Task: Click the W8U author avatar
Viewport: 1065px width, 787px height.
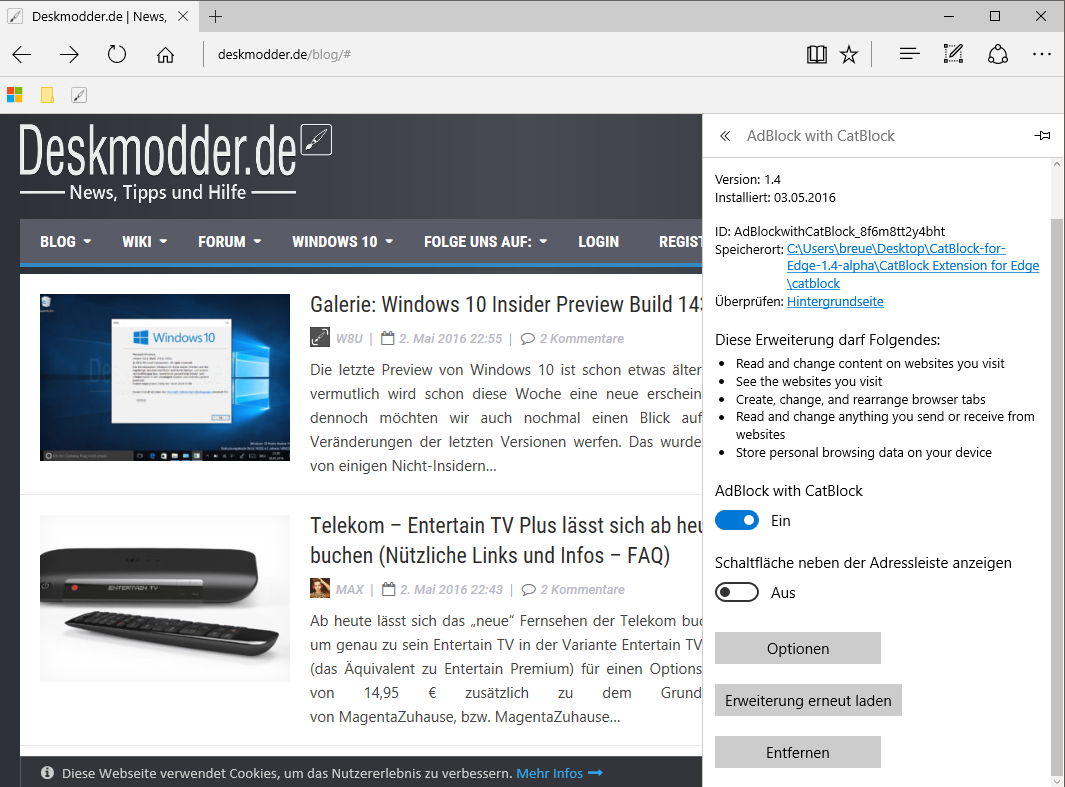Action: 320,337
